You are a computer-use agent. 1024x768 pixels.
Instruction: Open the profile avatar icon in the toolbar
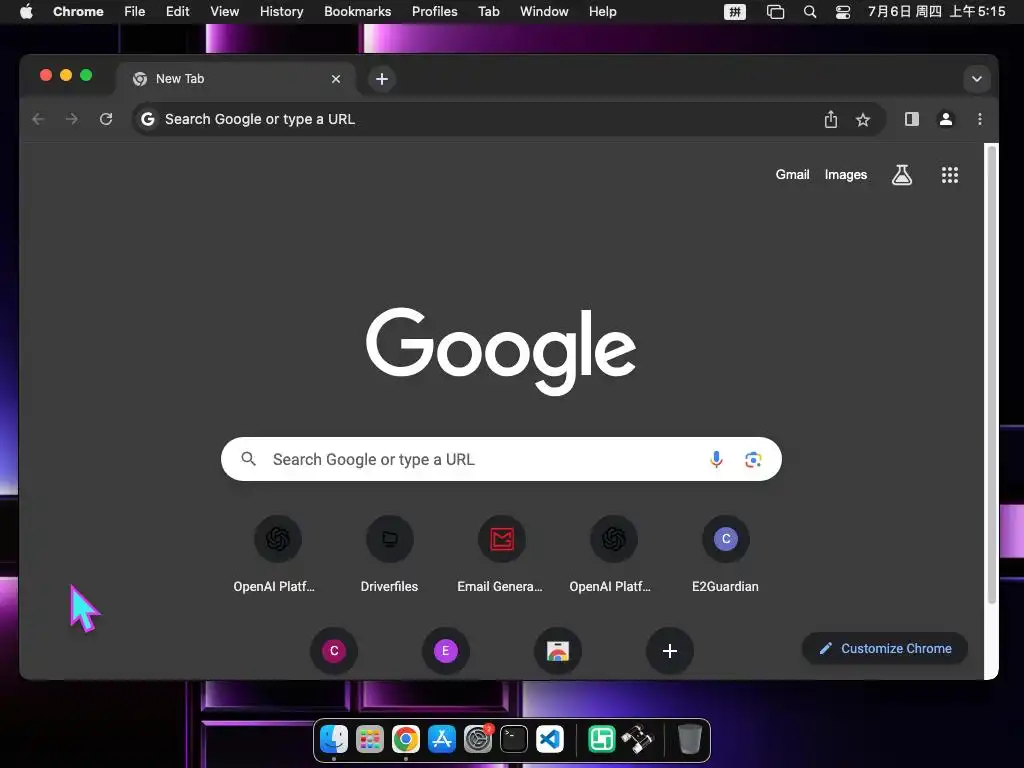click(946, 119)
